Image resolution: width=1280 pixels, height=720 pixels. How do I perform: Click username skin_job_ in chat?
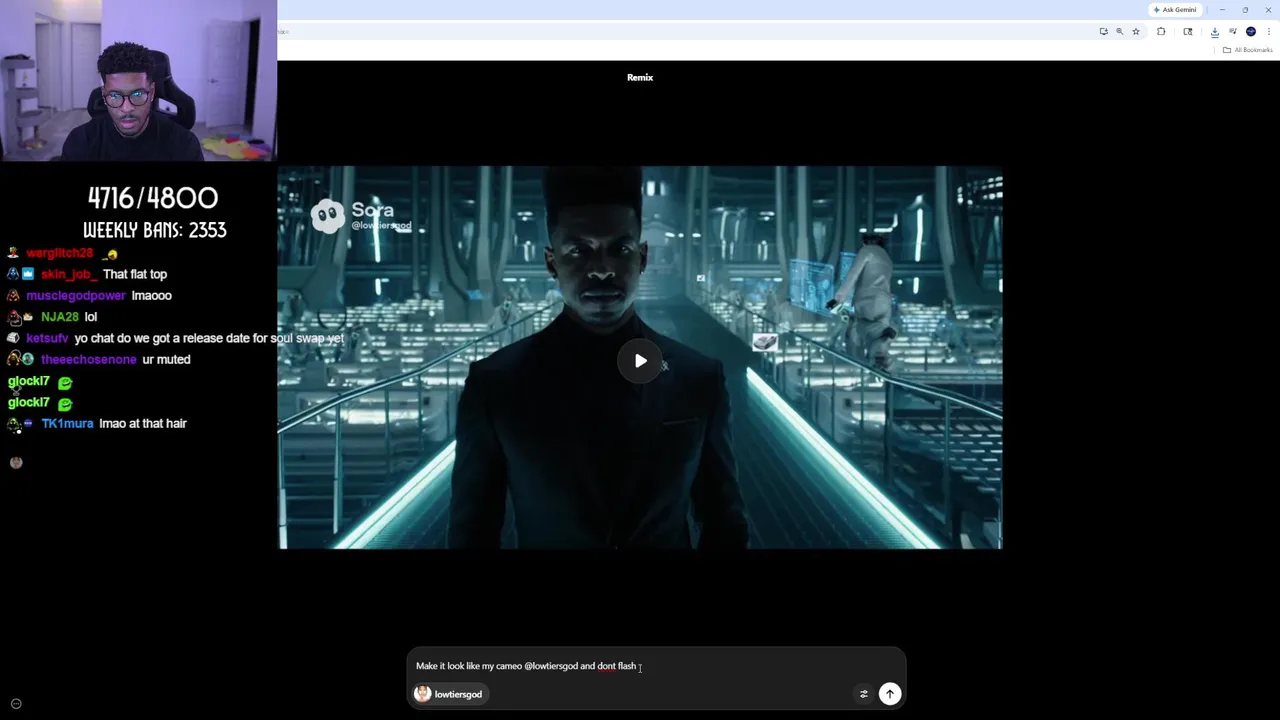click(x=67, y=274)
